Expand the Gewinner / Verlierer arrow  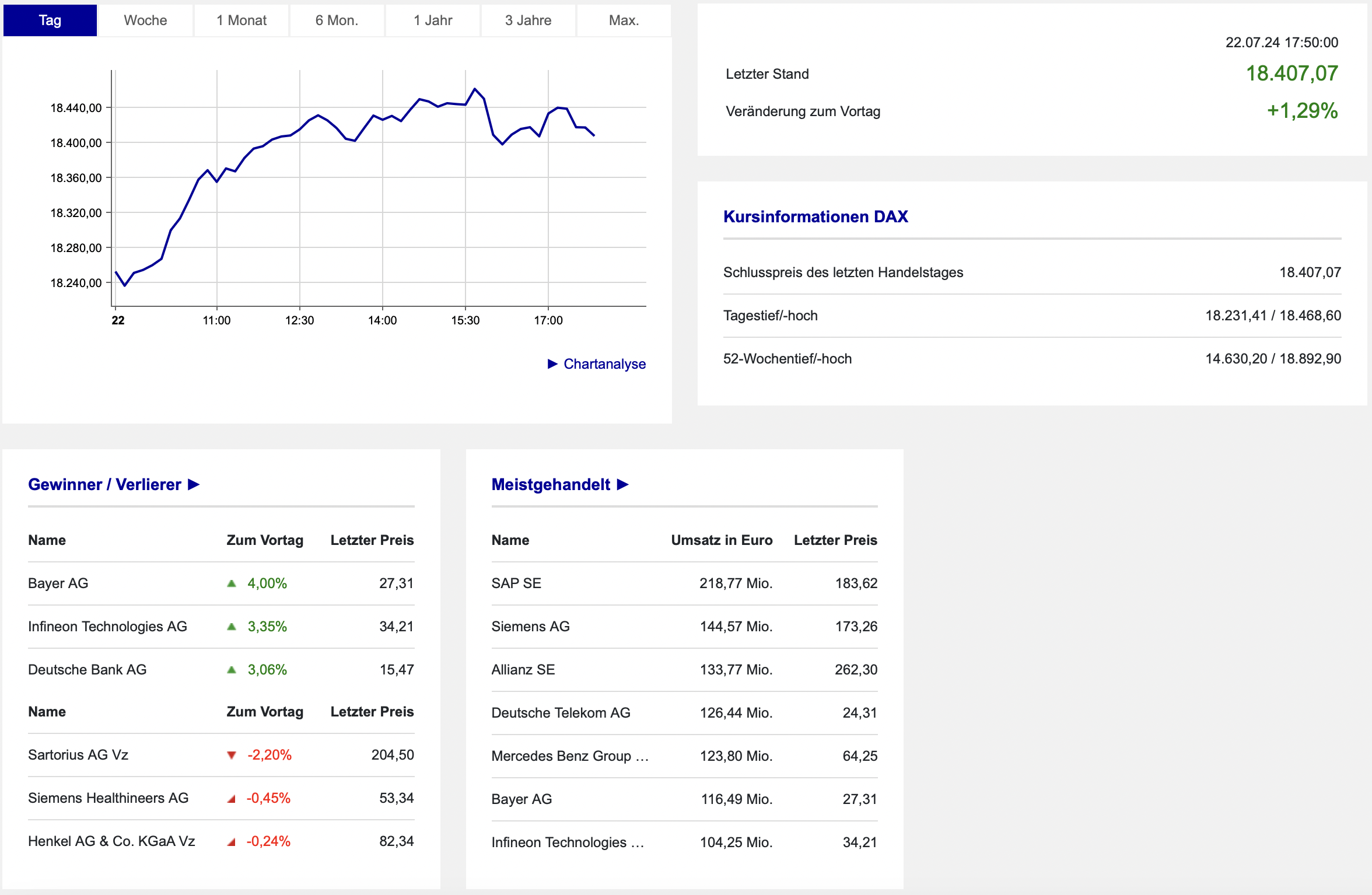(194, 484)
